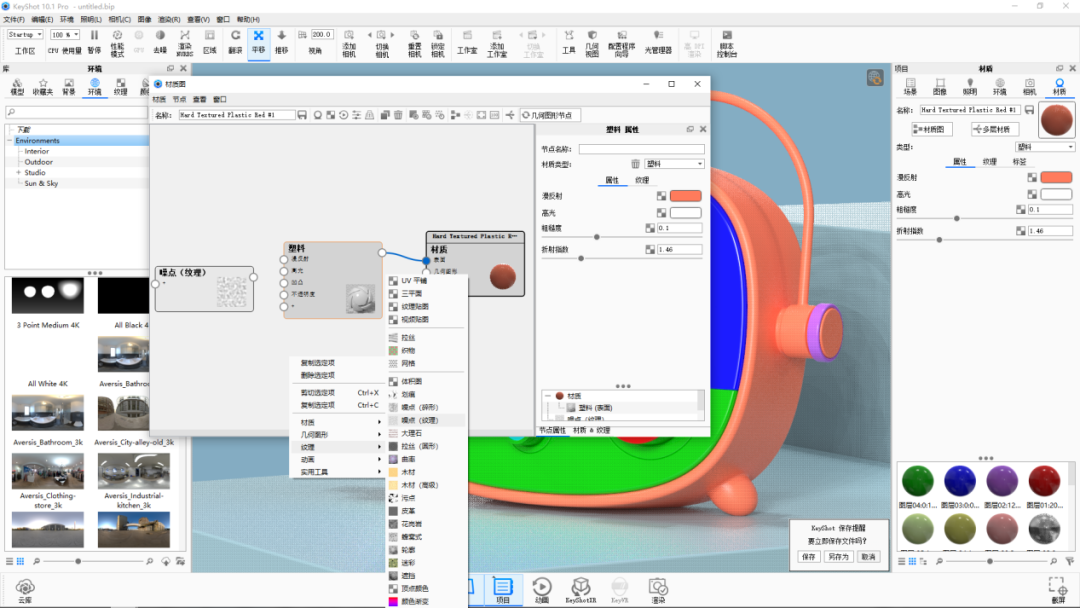Switch to the 纹理 tab in library panel
1080x608 pixels.
coord(121,87)
